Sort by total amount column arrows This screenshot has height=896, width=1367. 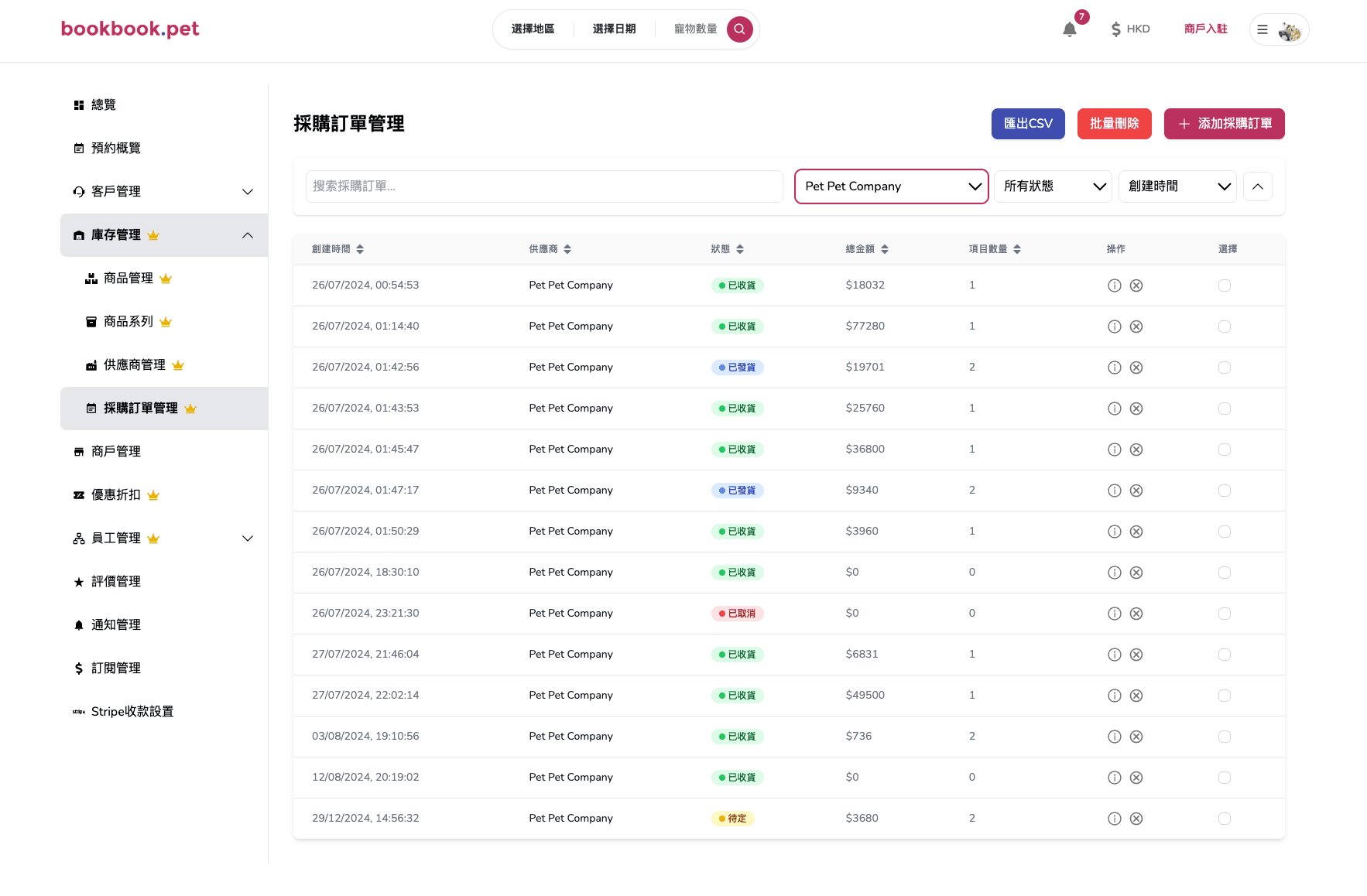tap(885, 249)
